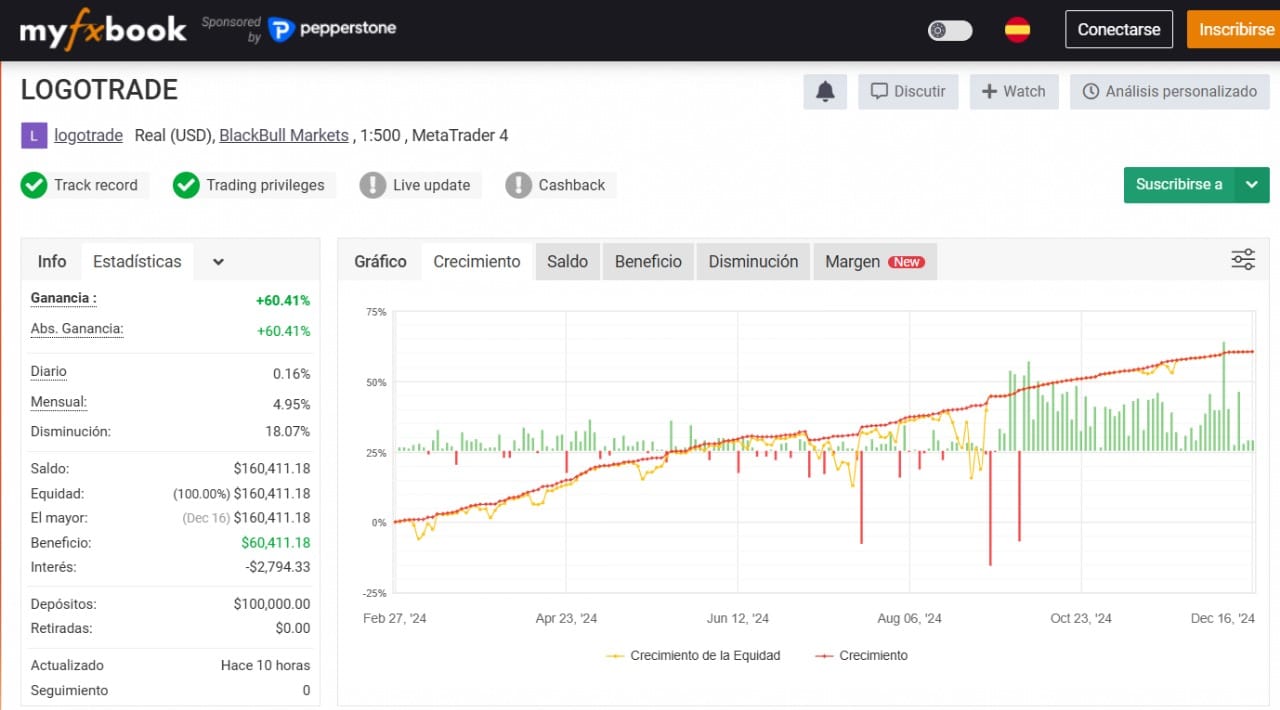Viewport: 1280px width, 710px height.
Task: Click the Conectarse button
Action: [1118, 30]
